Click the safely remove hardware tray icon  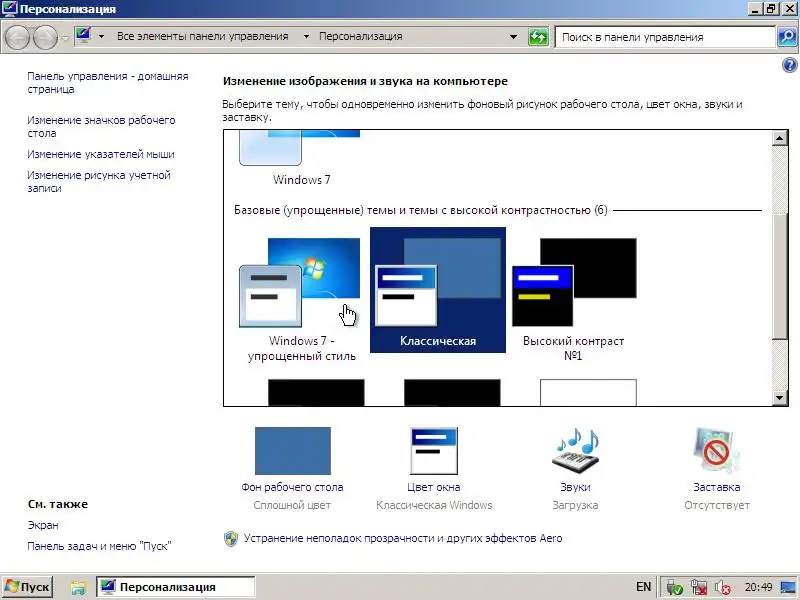[674, 588]
